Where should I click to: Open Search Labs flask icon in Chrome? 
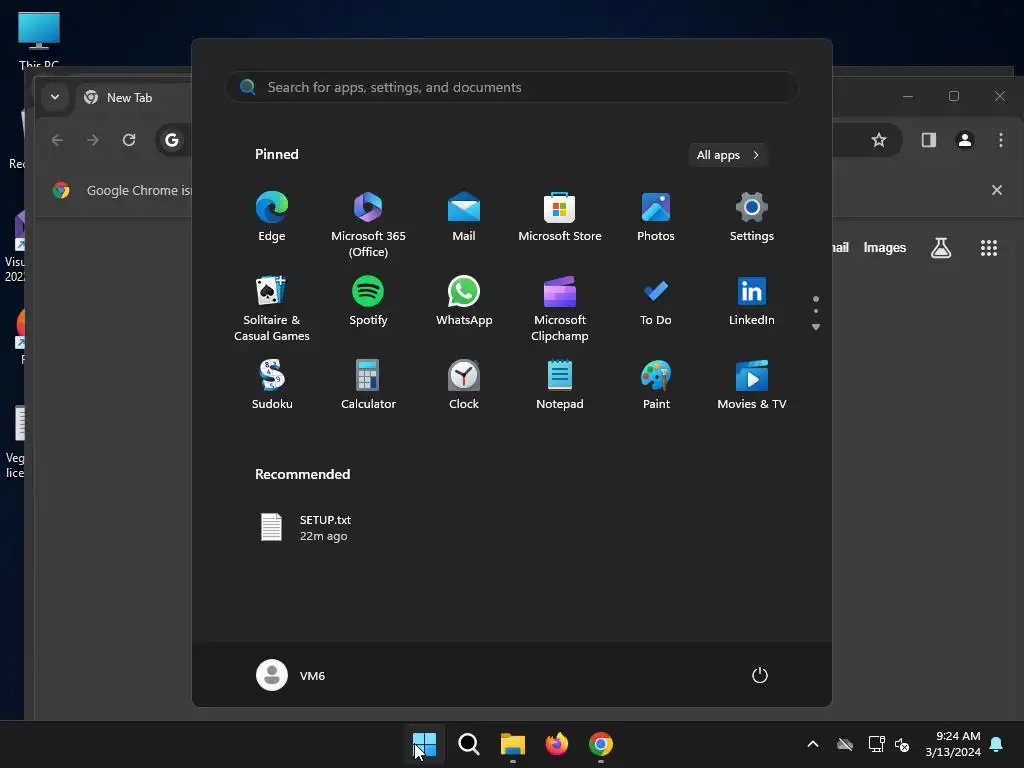coord(940,248)
